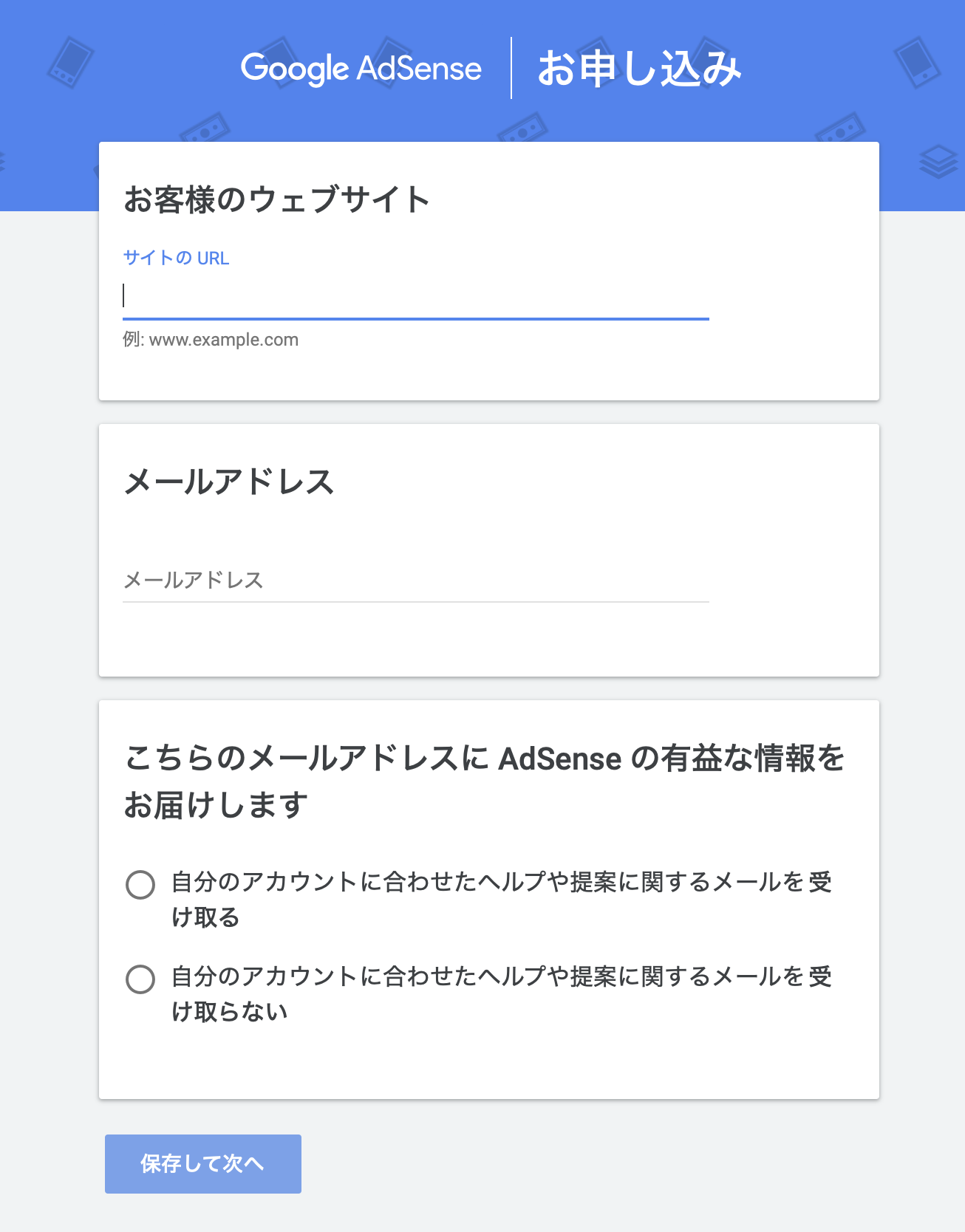This screenshot has height=1232, width=965.
Task: Click the 保存して次へ button
Action: [203, 1164]
